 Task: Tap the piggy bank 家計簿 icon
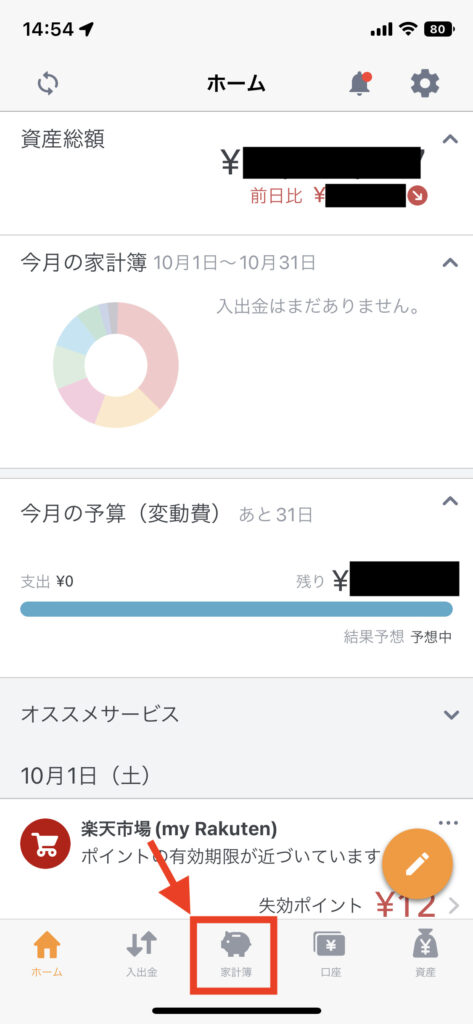coord(236,944)
